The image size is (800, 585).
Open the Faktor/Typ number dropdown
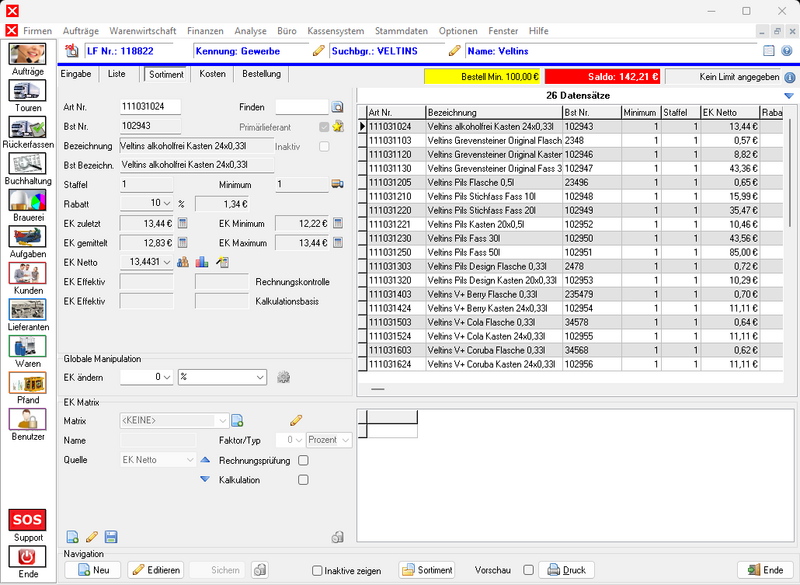coord(298,440)
